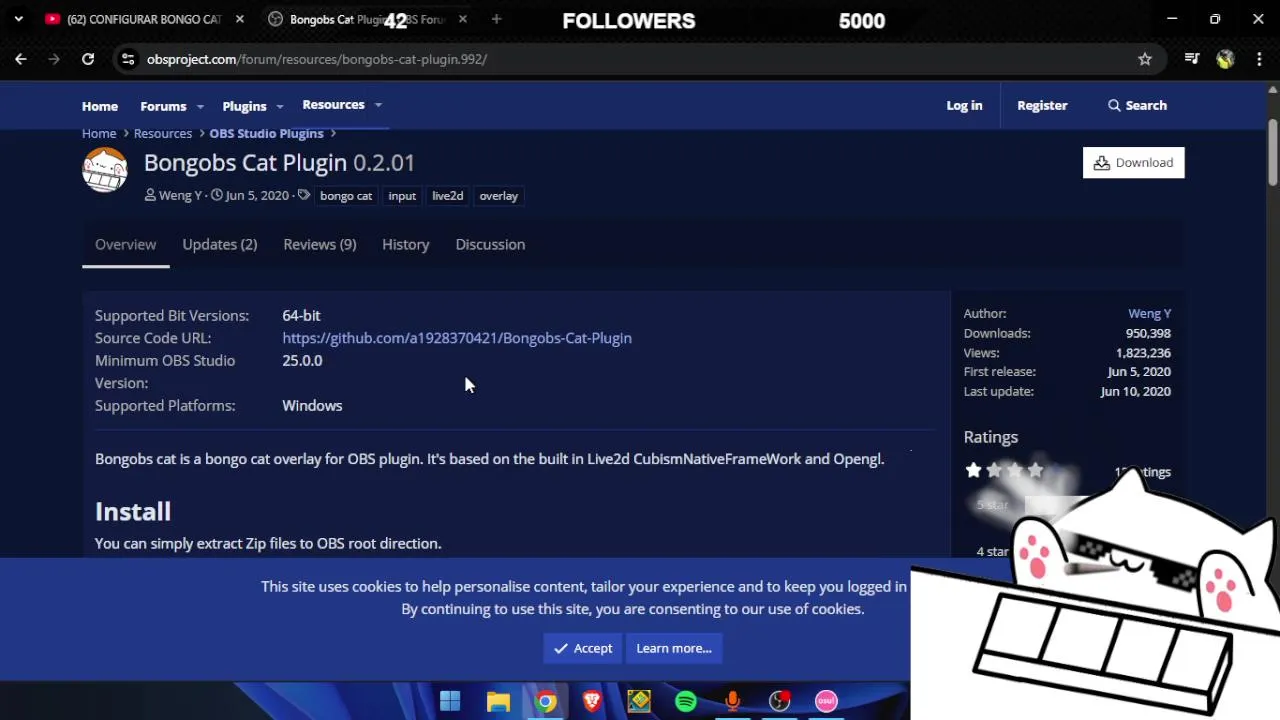The width and height of the screenshot is (1280, 720).
Task: View site information icon in address bar
Action: coord(128,59)
